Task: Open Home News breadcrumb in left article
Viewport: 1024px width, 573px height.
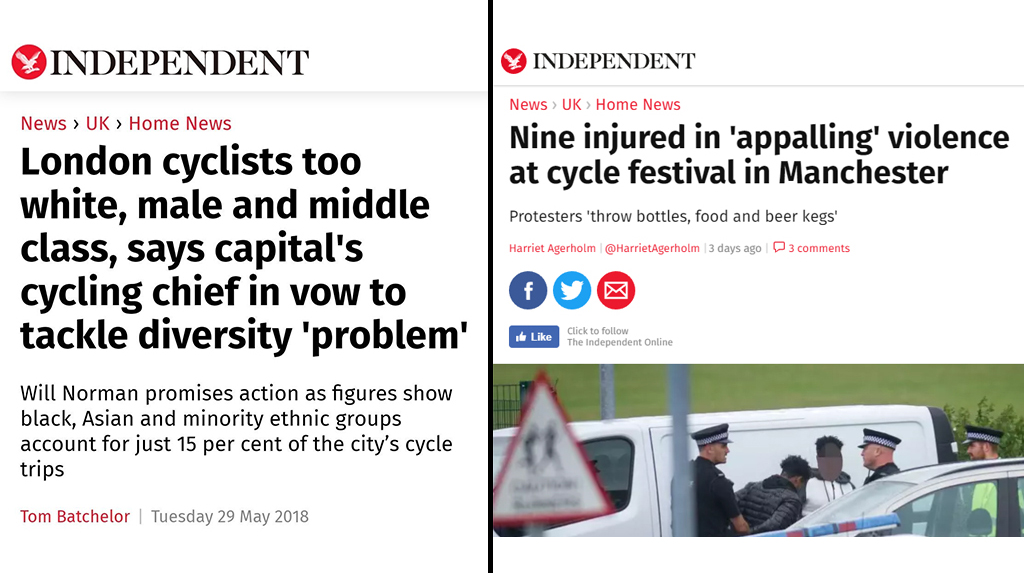Action: coord(180,123)
